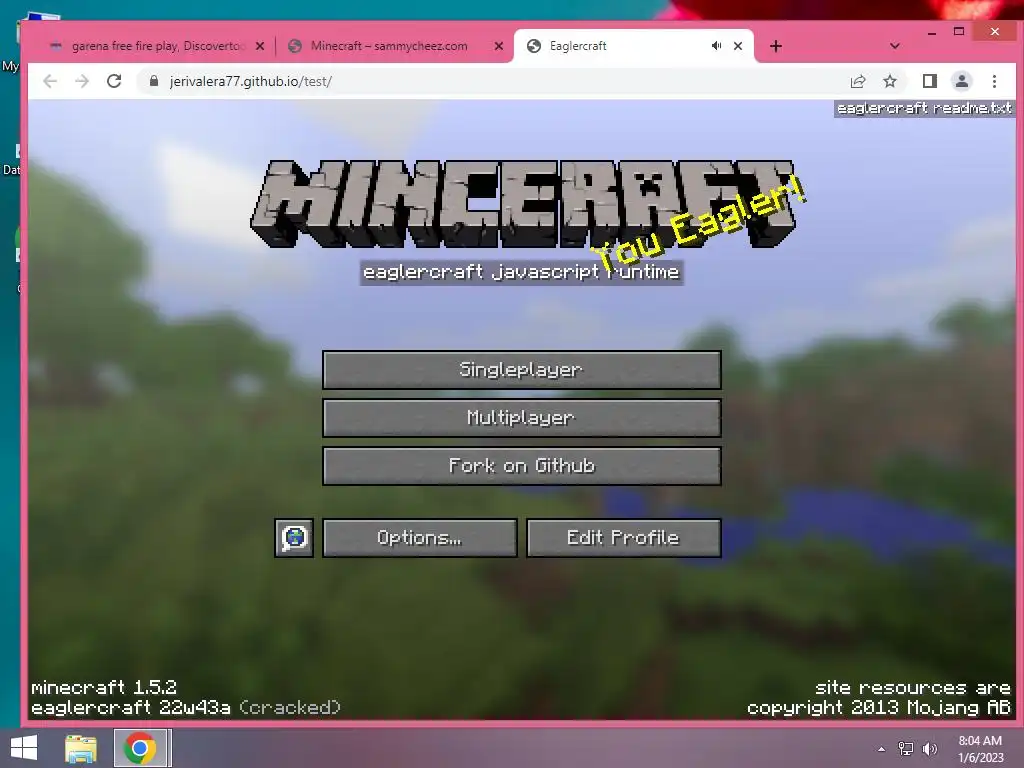This screenshot has height=768, width=1024.
Task: Click 'minecraft 1.5.2' version text
Action: point(104,687)
